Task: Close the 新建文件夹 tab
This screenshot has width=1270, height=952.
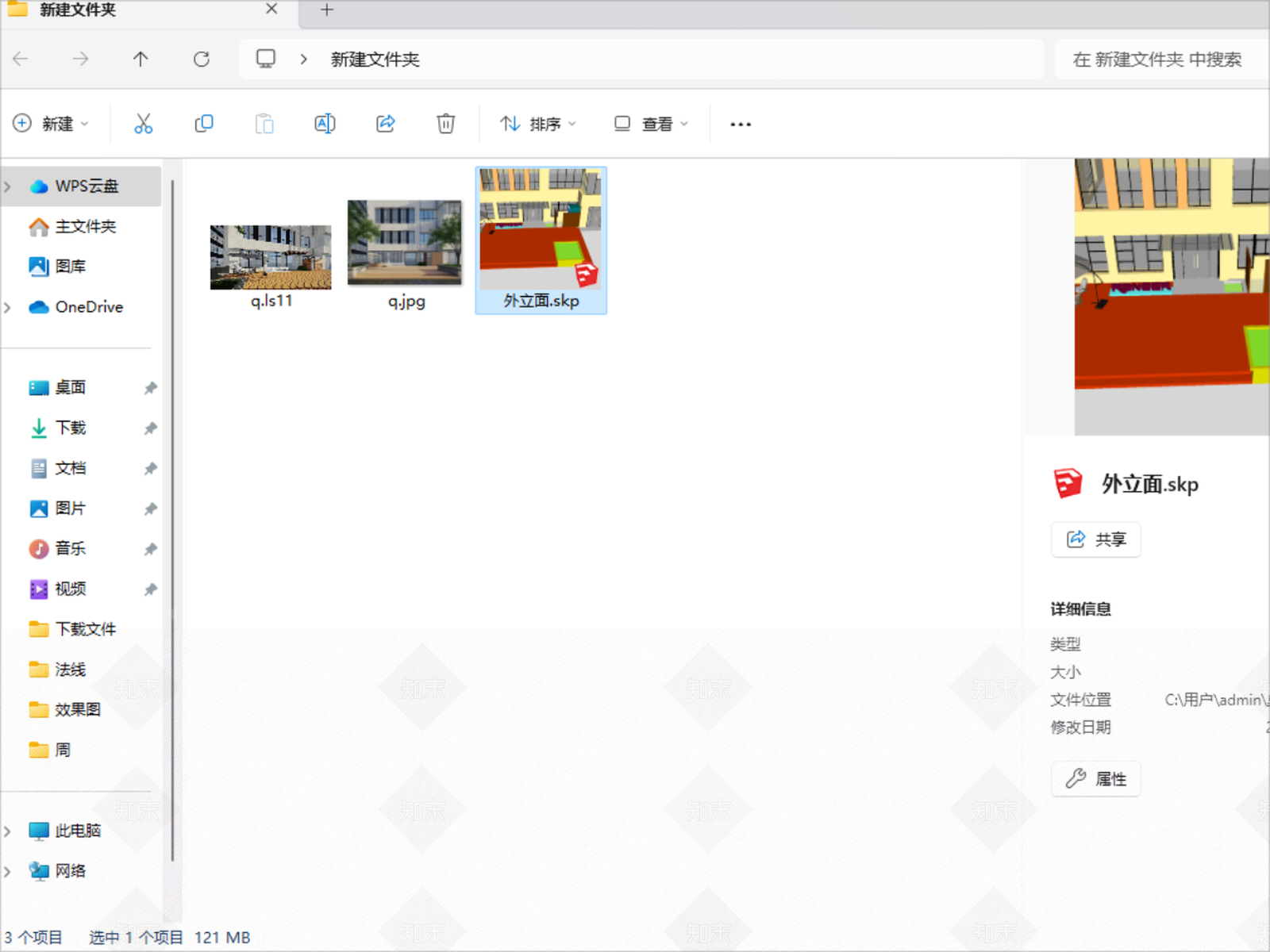Action: (x=271, y=9)
